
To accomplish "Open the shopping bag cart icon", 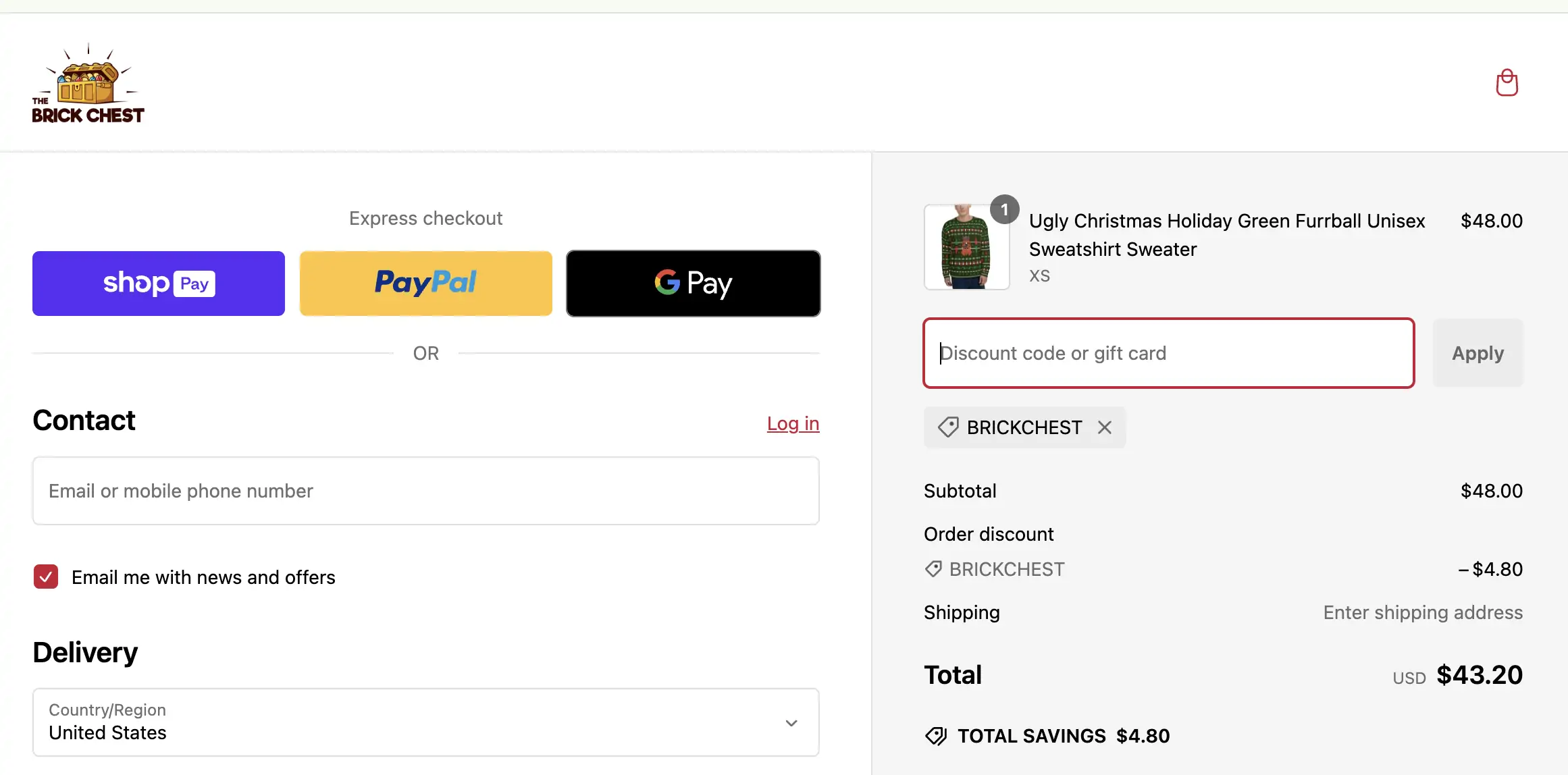I will click(1507, 83).
